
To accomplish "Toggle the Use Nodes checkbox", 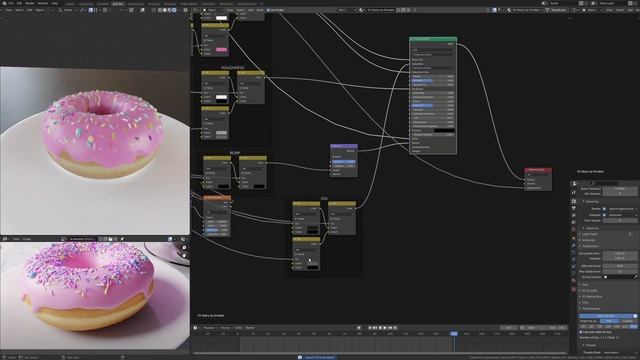I will (269, 10).
